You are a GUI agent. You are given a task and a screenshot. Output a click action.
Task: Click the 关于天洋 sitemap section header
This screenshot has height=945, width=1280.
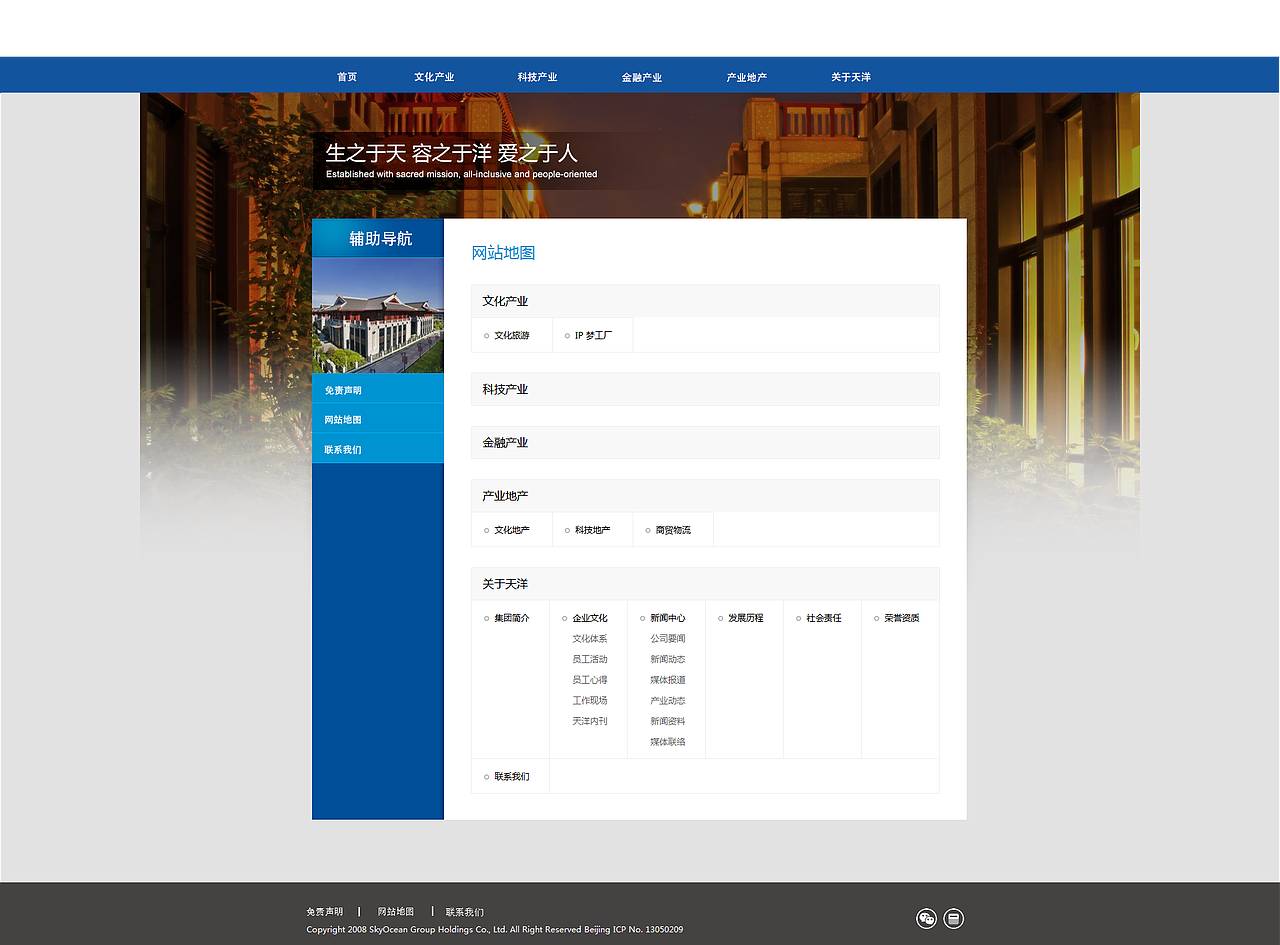(x=705, y=584)
